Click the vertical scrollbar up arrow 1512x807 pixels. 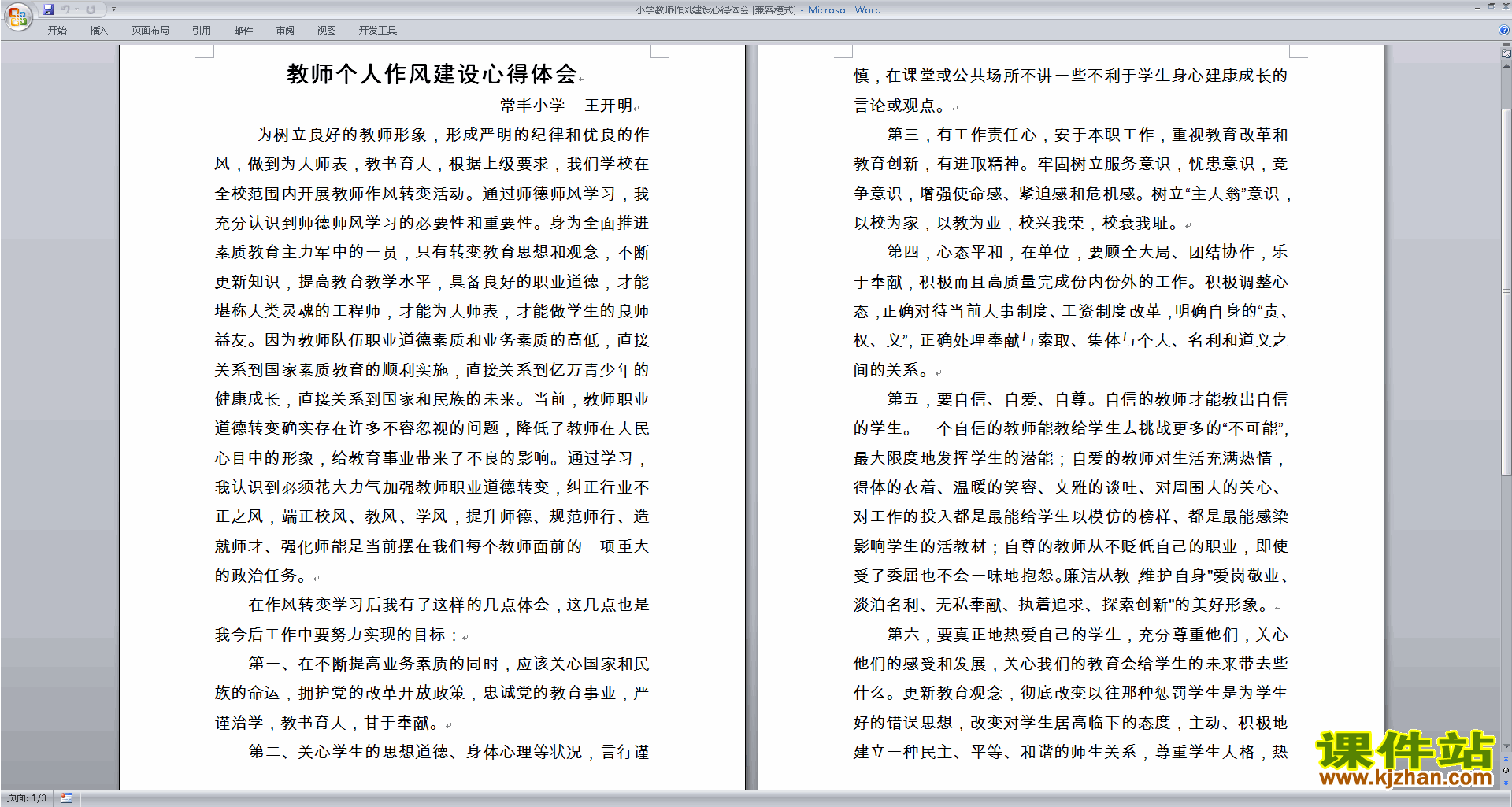coord(1506,65)
